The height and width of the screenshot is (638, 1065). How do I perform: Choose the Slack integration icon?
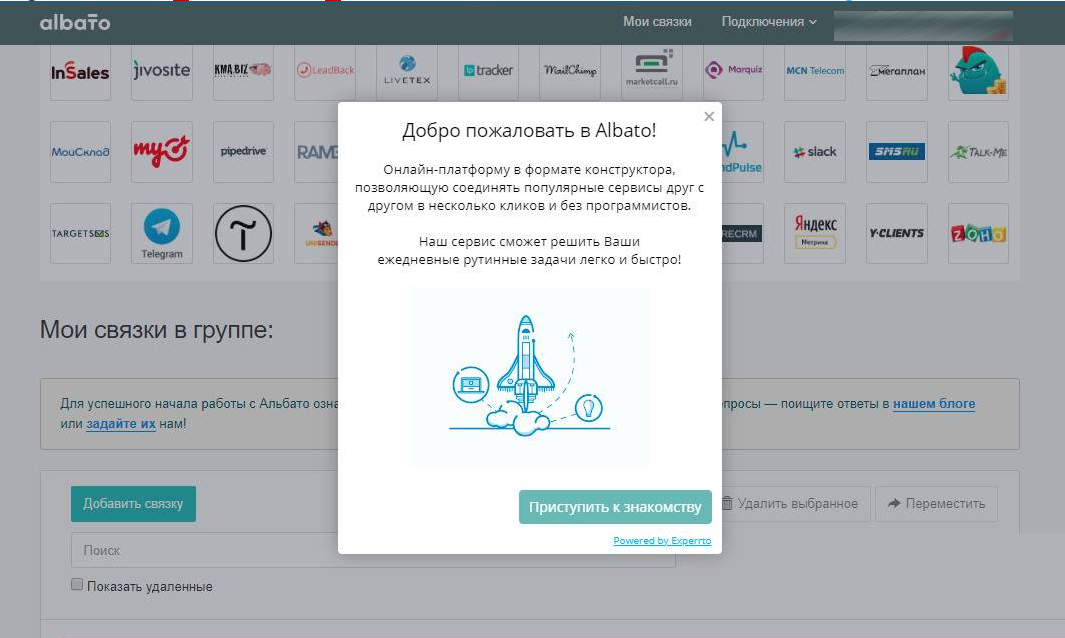click(x=815, y=152)
